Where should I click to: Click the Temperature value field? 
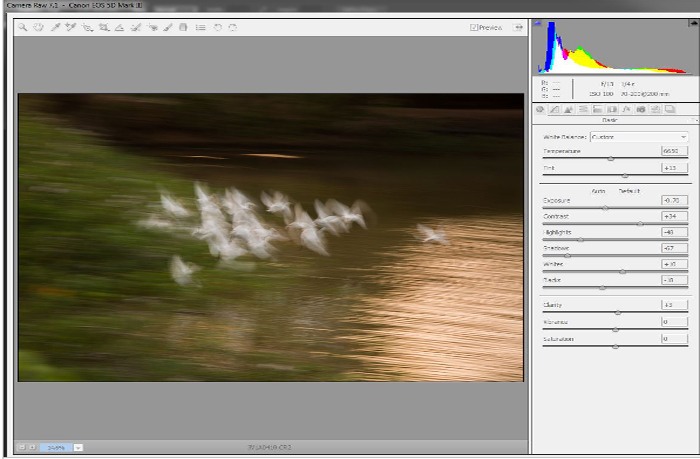674,151
